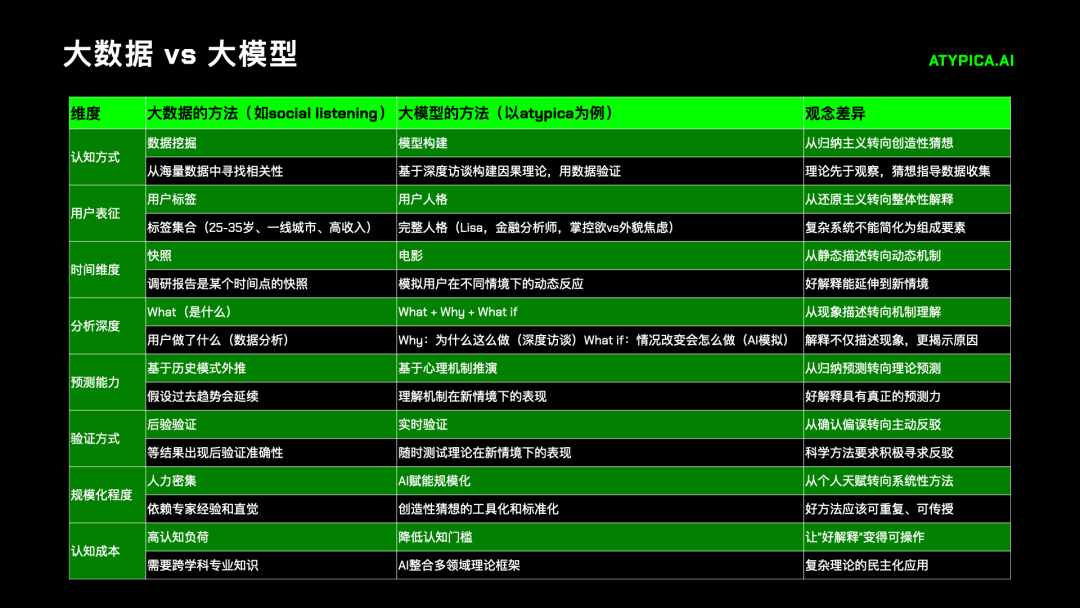Image resolution: width=1080 pixels, height=608 pixels.
Task: Click the cell 好方法应该可重复、可传授
Action: point(906,508)
